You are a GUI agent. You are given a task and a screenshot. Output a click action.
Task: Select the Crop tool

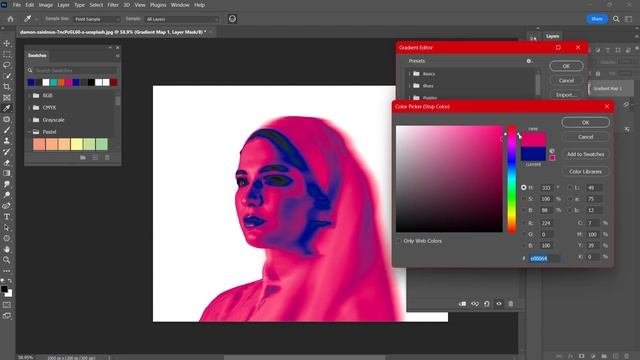pyautogui.click(x=7, y=87)
